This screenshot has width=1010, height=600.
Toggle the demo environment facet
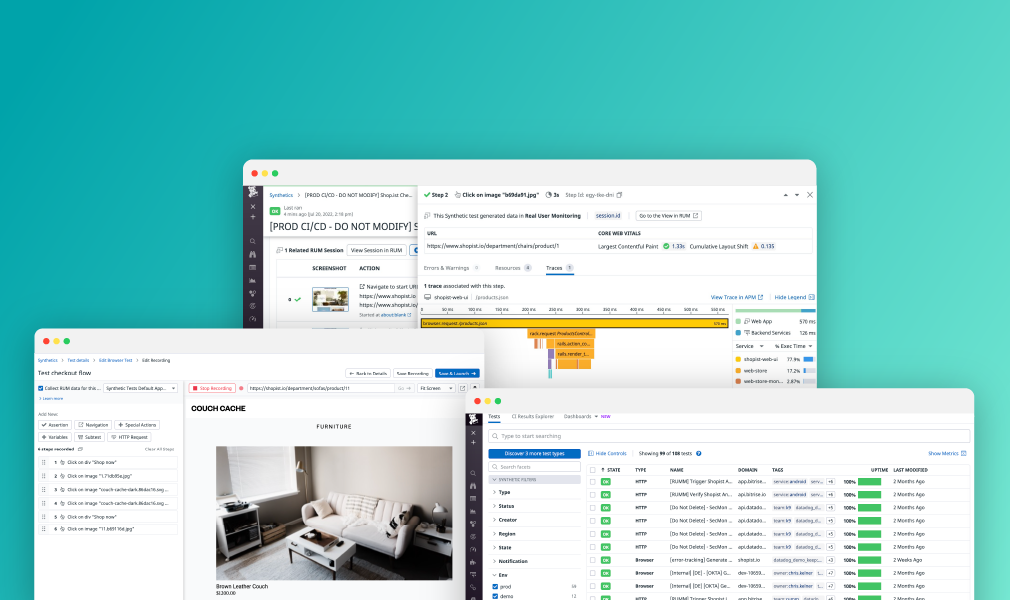tap(495, 596)
